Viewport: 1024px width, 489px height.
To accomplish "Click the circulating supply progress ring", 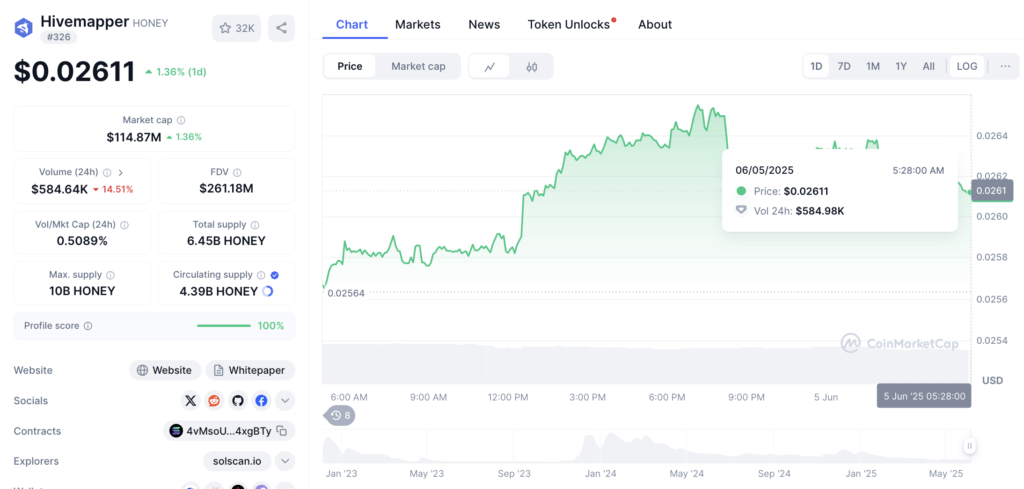I will coord(267,292).
